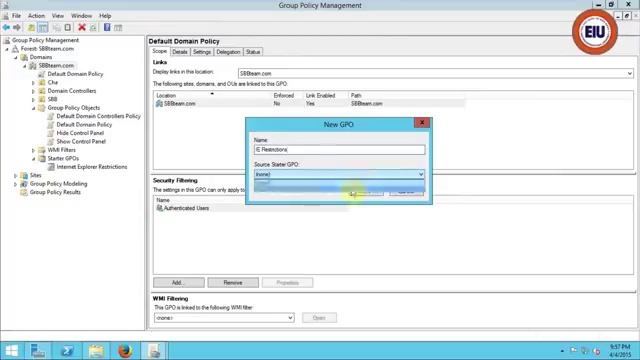Click the Hide Control Panel GPO icon

click(51, 133)
